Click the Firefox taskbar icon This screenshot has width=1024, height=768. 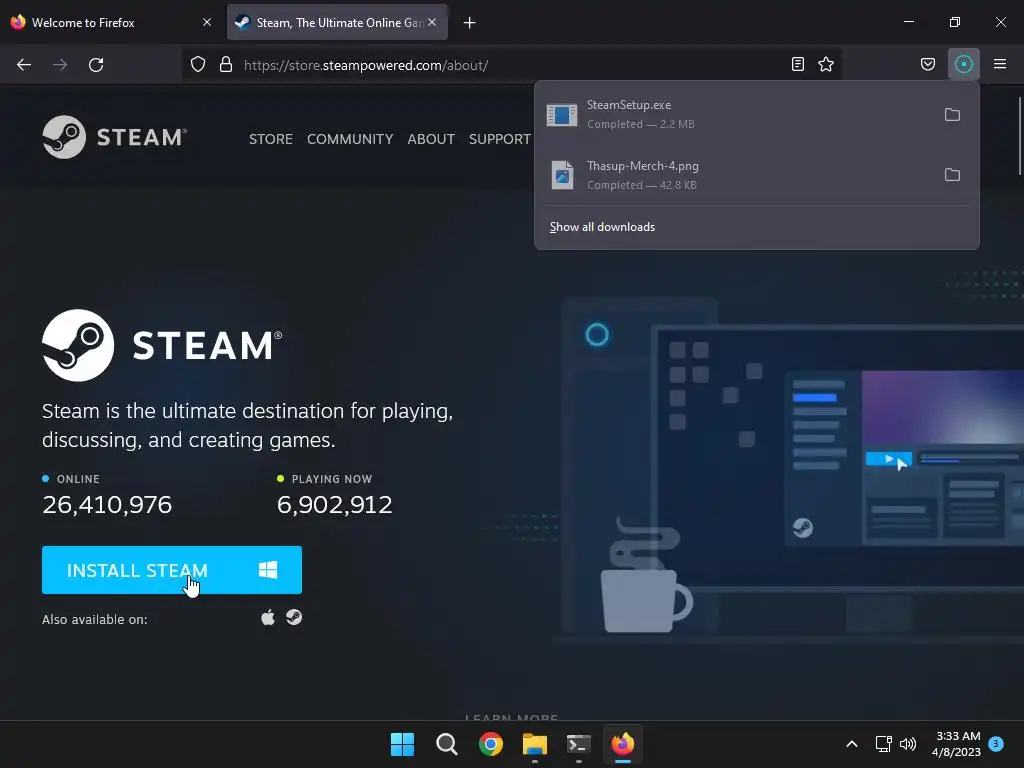(623, 744)
